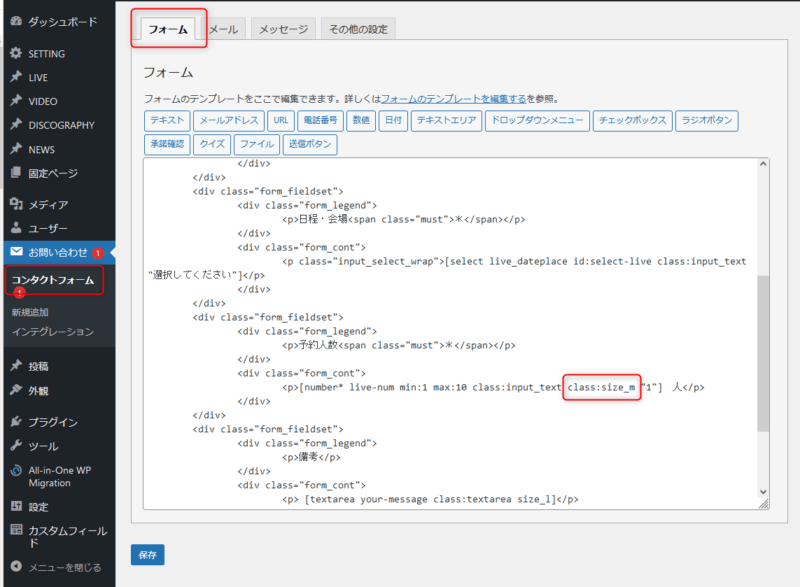Insert a ドロップダウンメニュー tag
800x587 pixels.
coord(536,121)
